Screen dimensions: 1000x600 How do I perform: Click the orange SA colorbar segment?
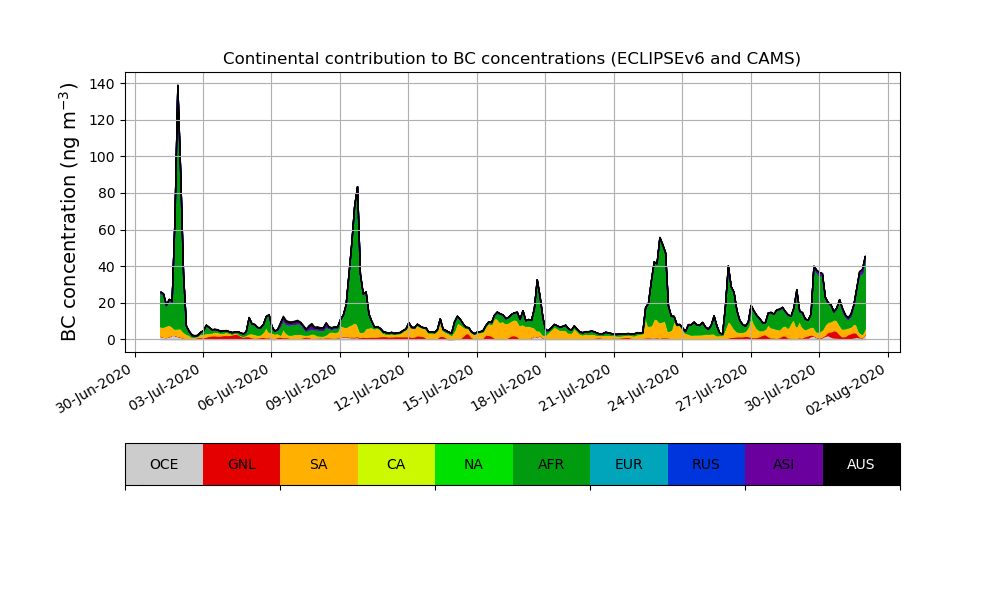click(318, 464)
